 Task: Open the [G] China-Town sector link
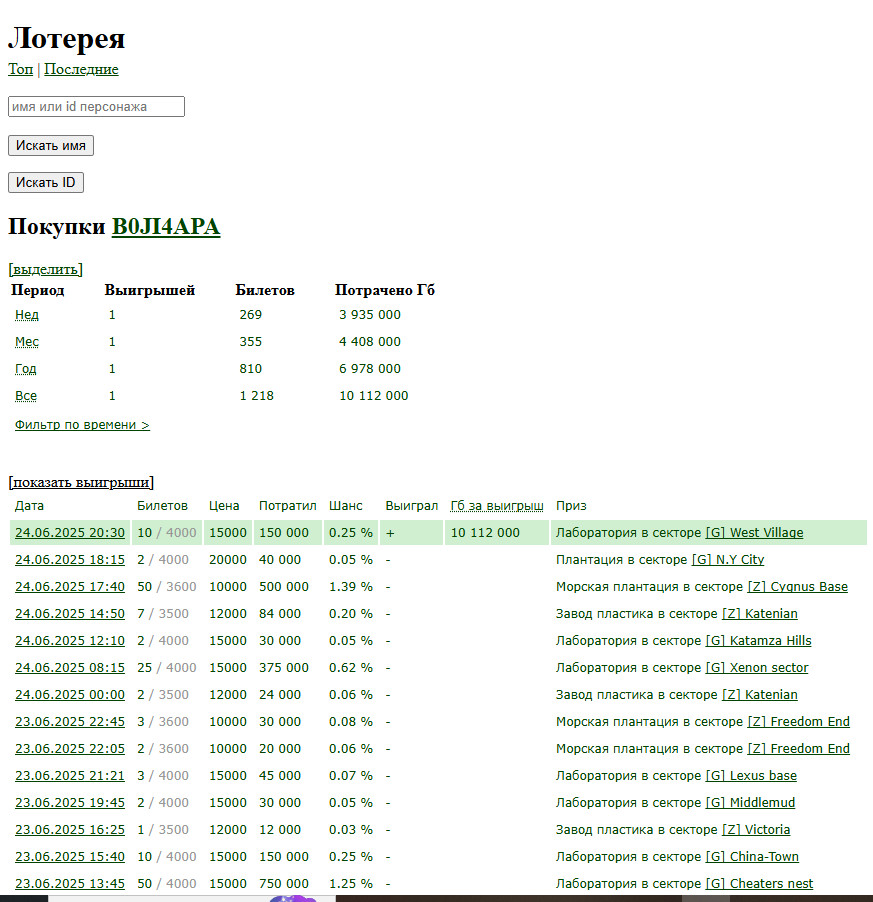[752, 857]
